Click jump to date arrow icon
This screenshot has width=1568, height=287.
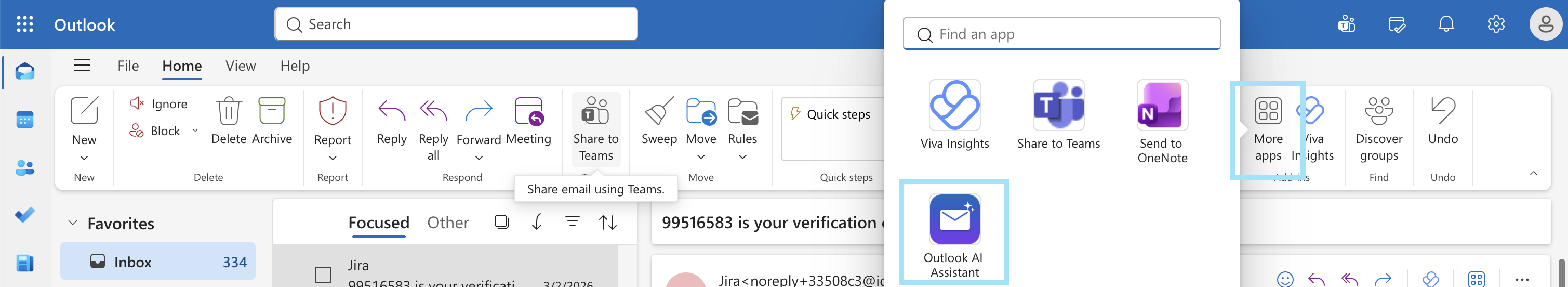(x=537, y=222)
